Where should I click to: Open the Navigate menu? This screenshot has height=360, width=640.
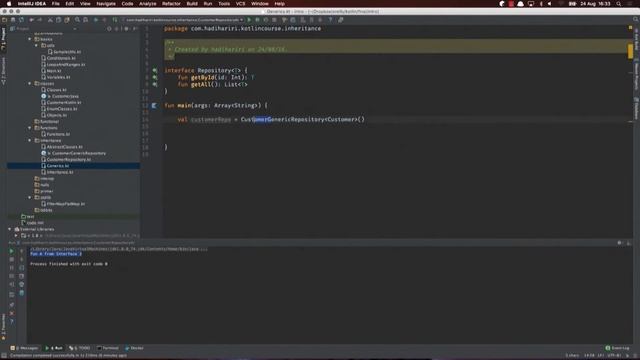coord(106,4)
